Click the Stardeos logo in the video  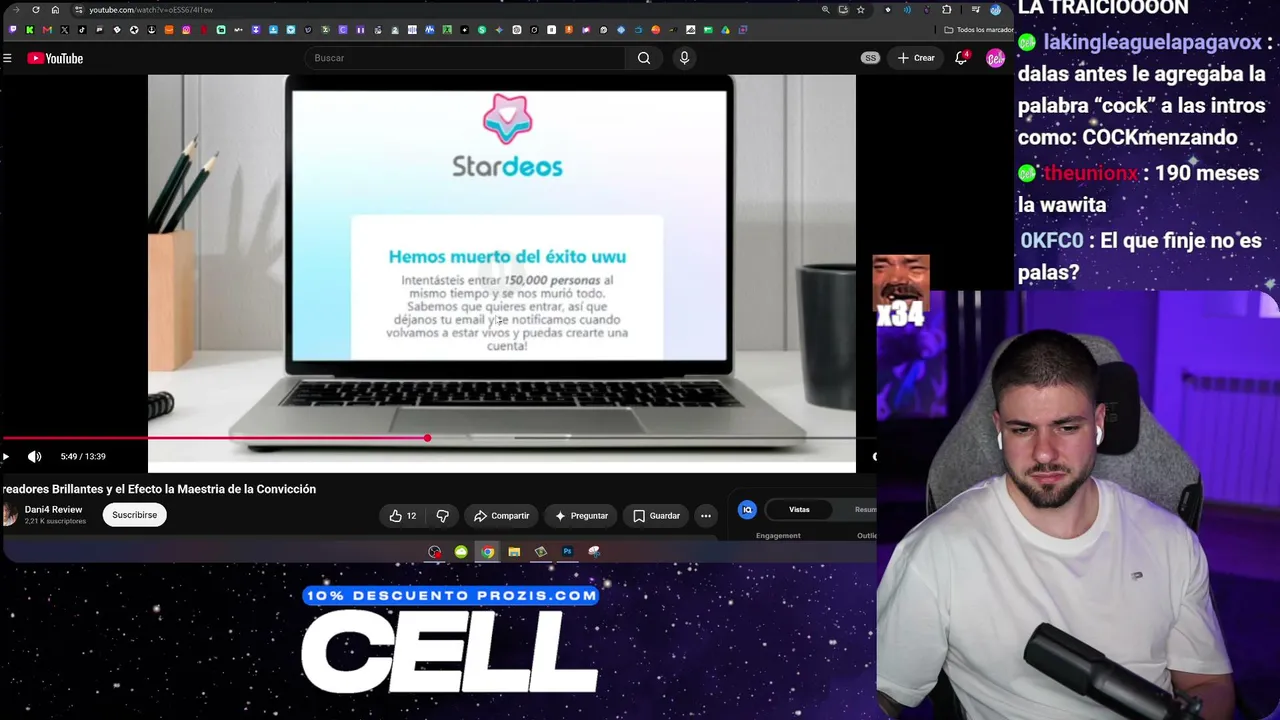coord(507,136)
